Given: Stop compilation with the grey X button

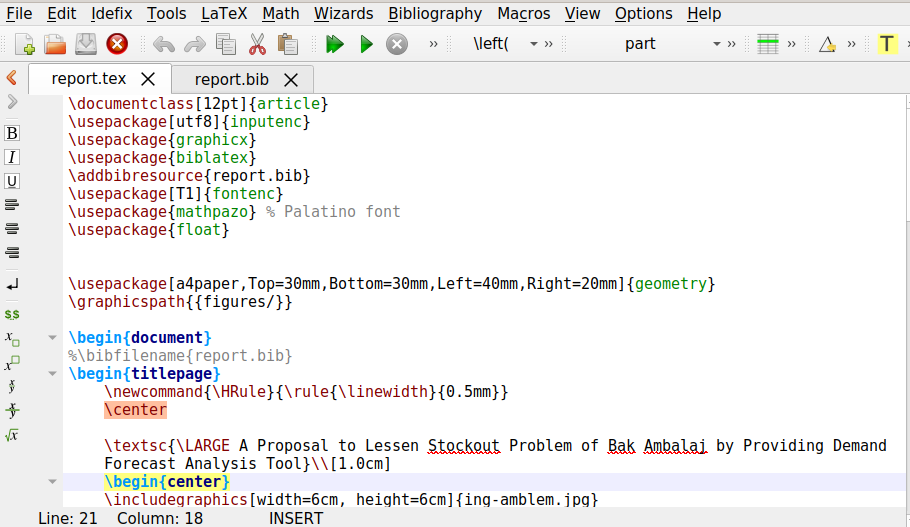Looking at the screenshot, I should pos(397,44).
